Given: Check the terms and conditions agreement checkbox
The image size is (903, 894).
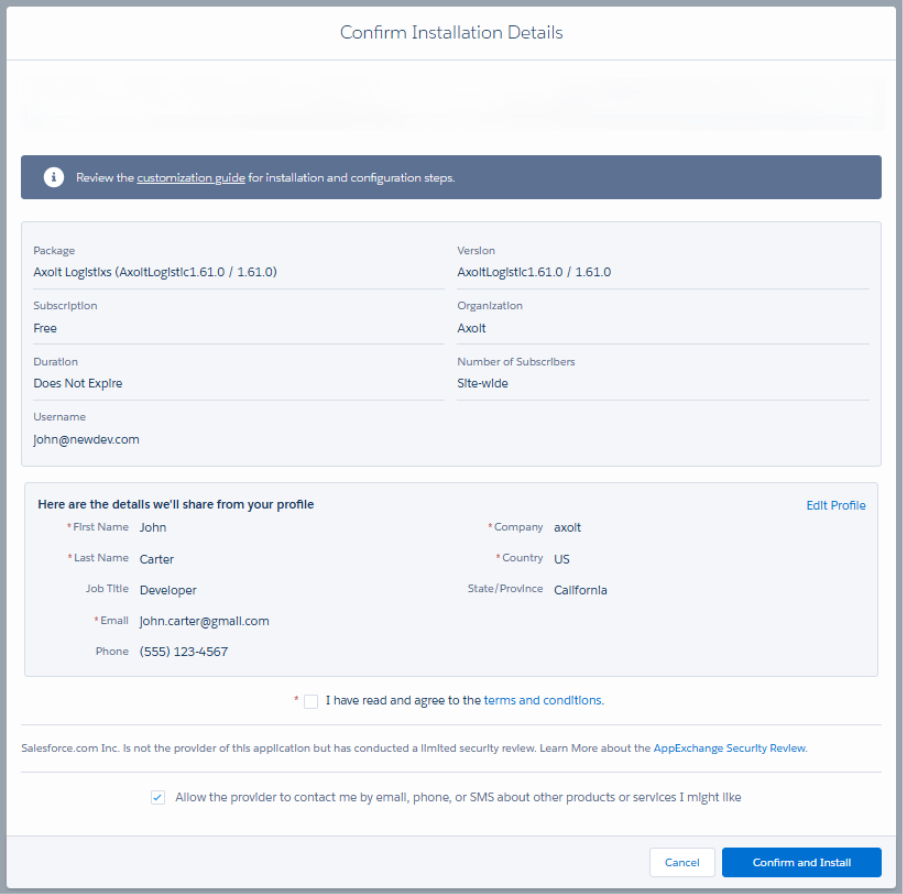Looking at the screenshot, I should coord(311,701).
